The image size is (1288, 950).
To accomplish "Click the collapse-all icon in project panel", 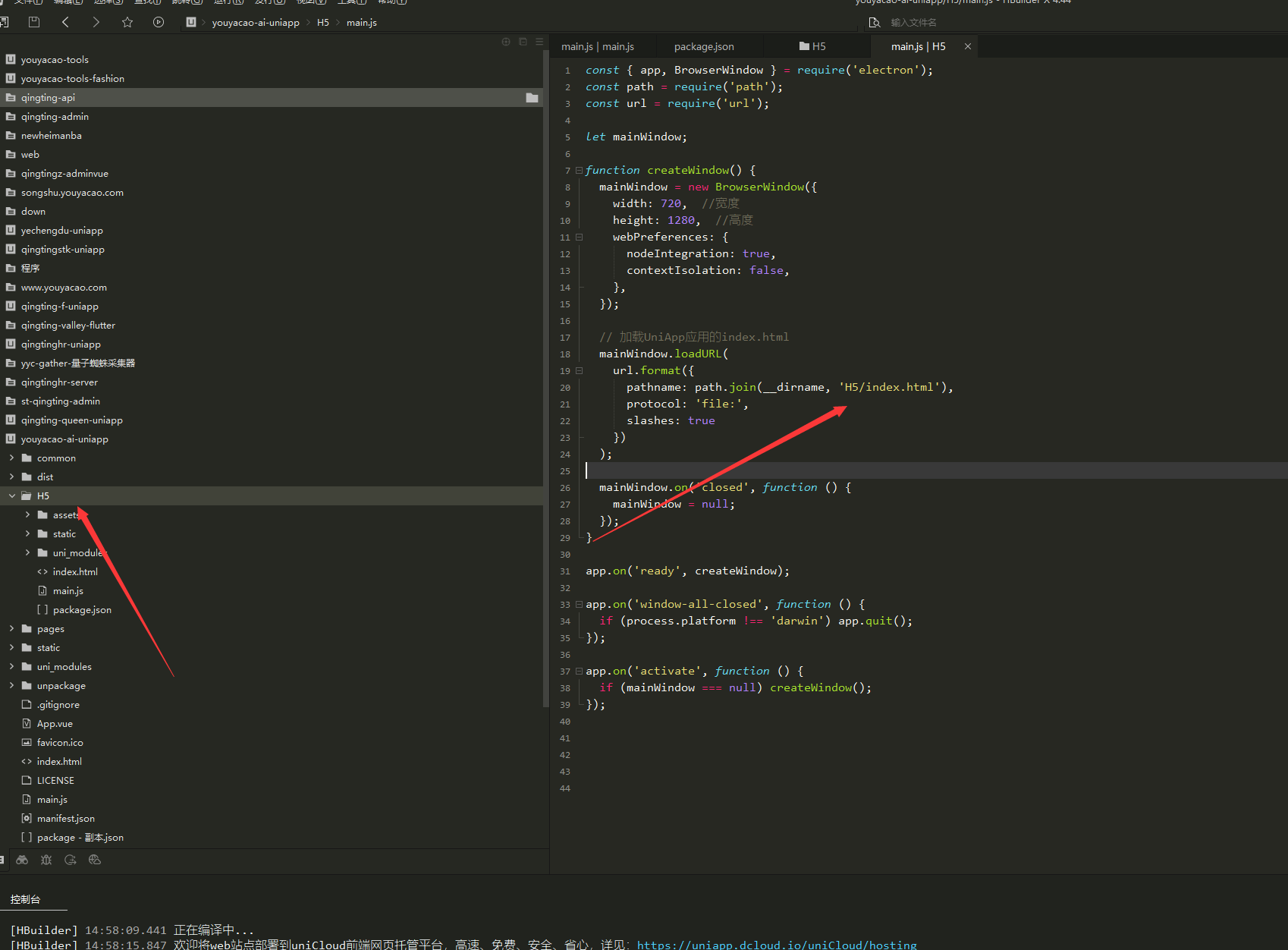I will point(523,42).
